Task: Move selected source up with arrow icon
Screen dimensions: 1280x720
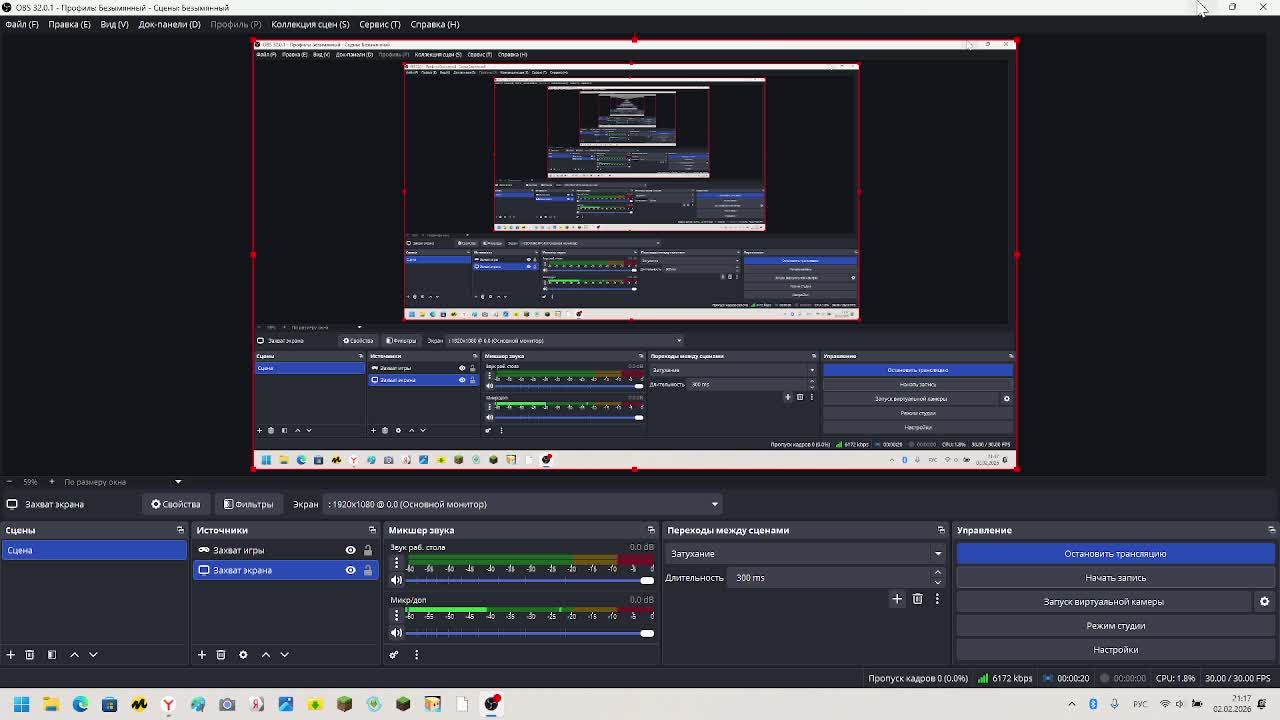Action: point(266,655)
